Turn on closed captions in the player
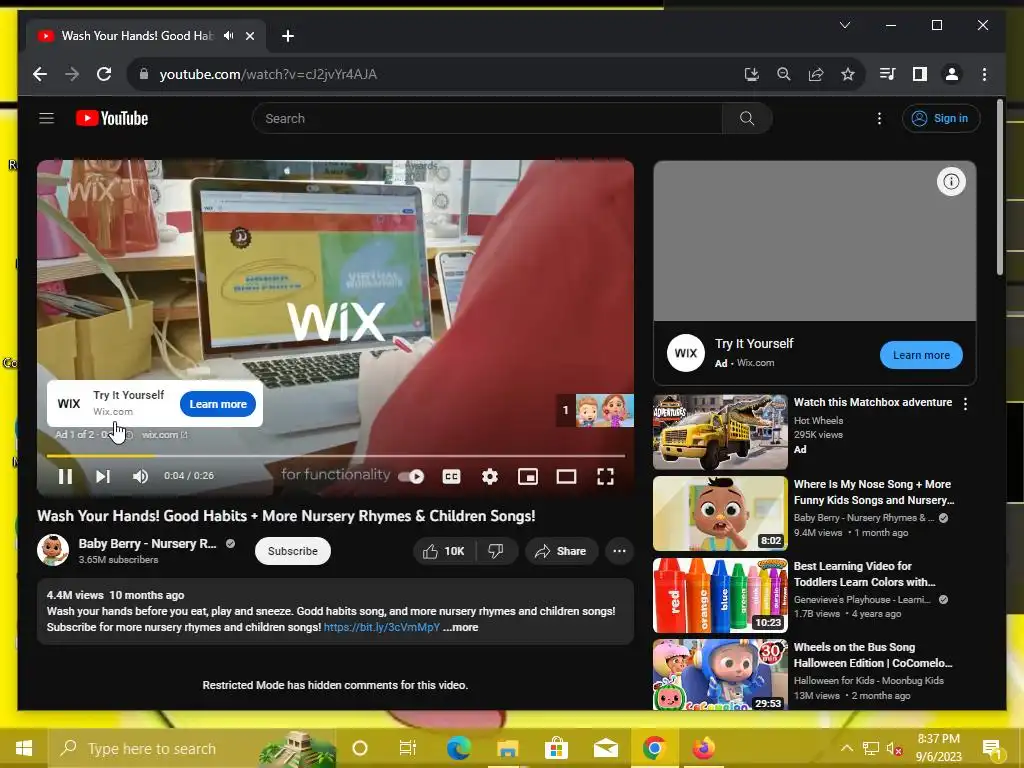The width and height of the screenshot is (1024, 768). pos(451,477)
